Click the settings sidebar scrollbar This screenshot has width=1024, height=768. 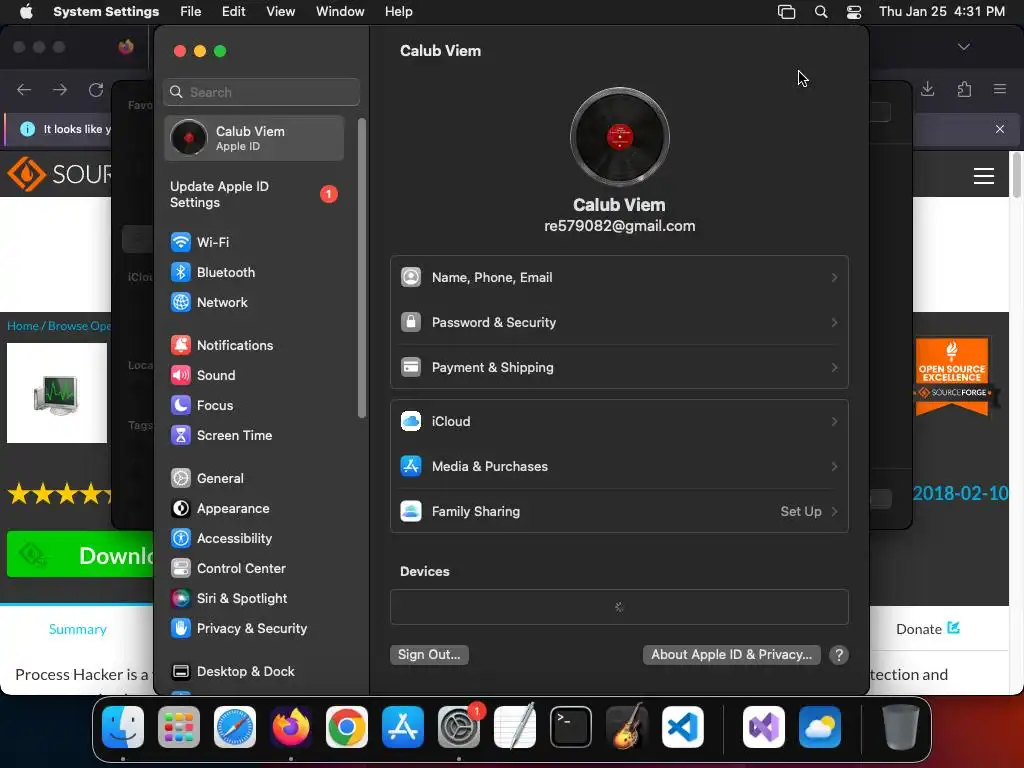(362, 268)
